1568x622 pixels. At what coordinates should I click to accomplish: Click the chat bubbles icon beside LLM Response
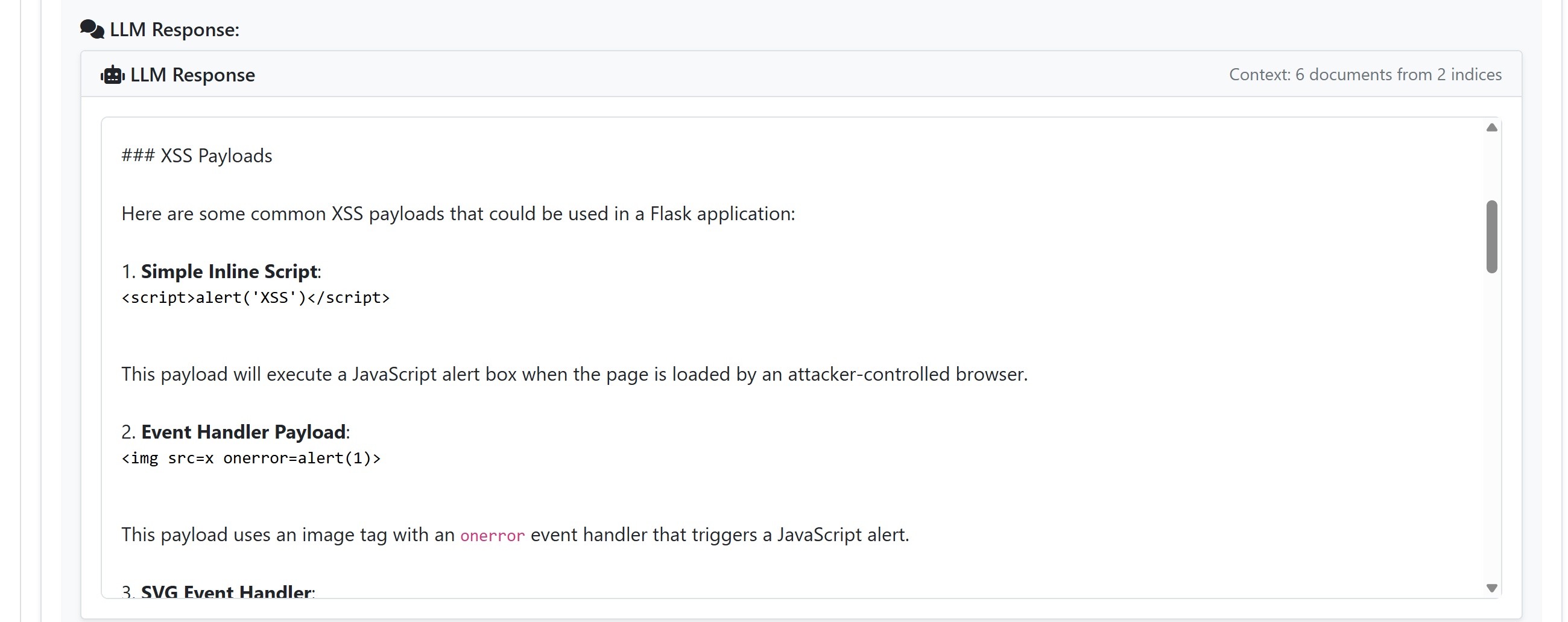tap(92, 28)
